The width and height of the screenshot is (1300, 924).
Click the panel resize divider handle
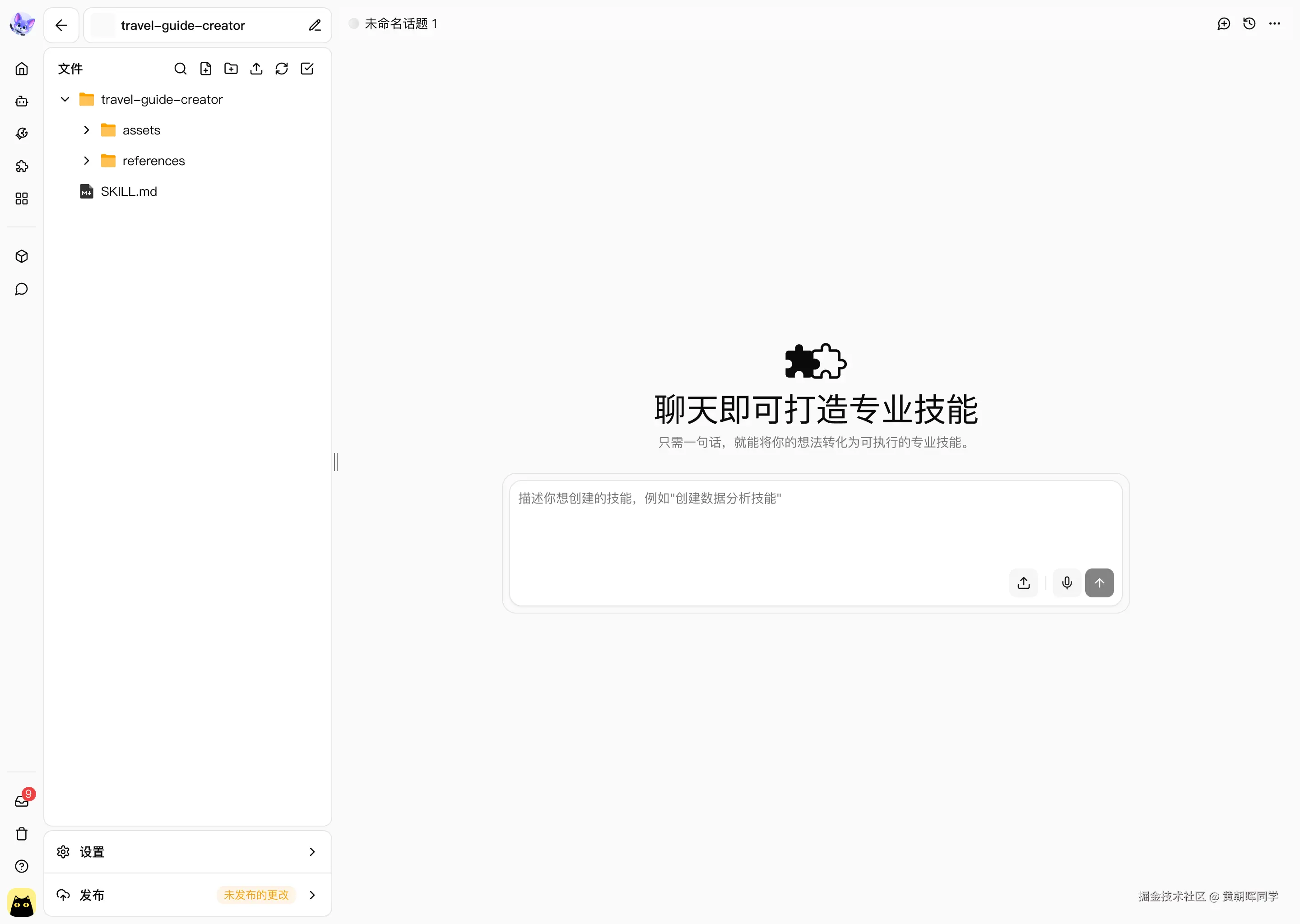pyautogui.click(x=336, y=462)
